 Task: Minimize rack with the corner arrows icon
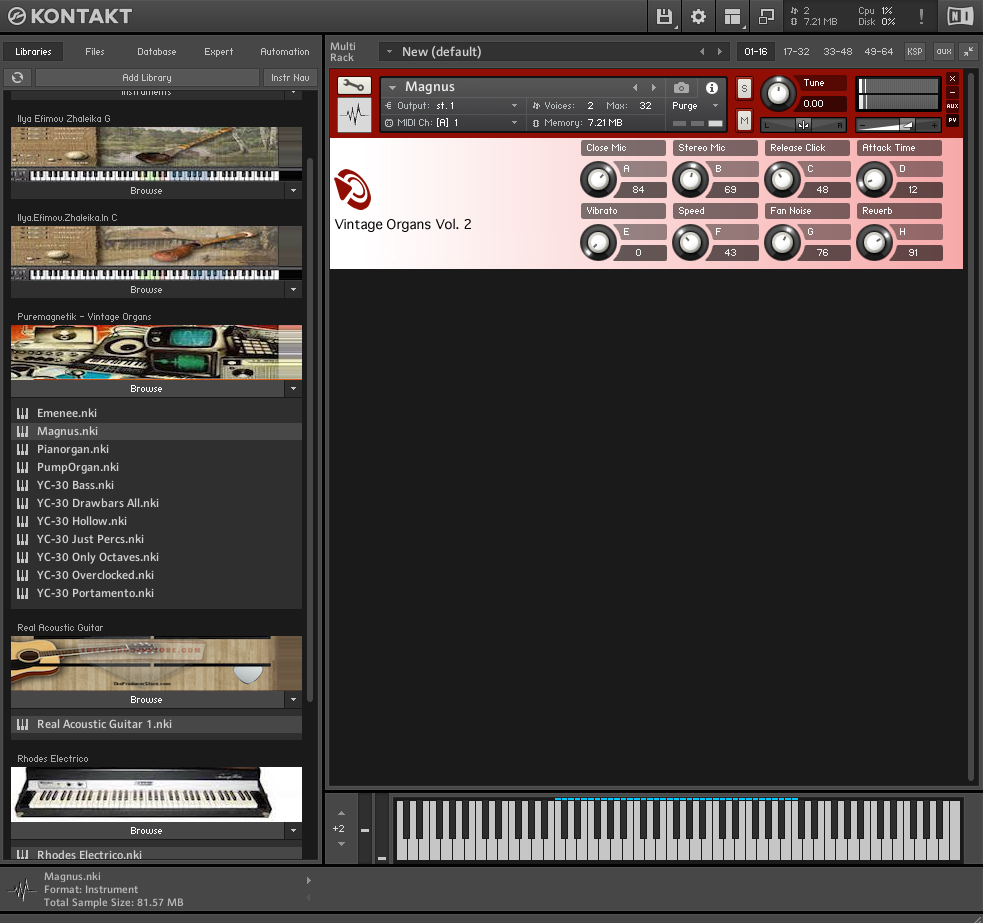click(x=969, y=51)
